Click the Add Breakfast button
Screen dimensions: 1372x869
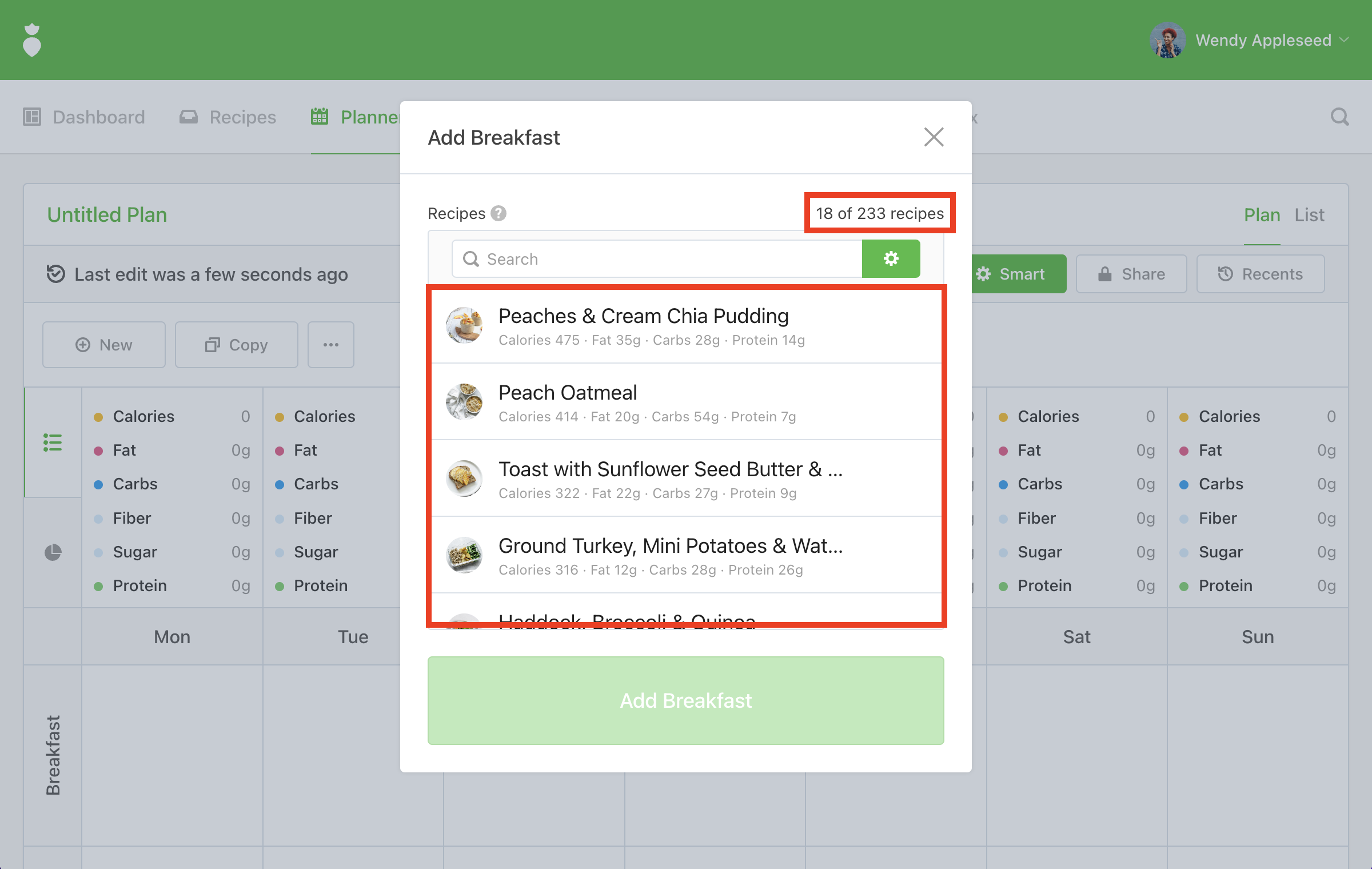[685, 700]
